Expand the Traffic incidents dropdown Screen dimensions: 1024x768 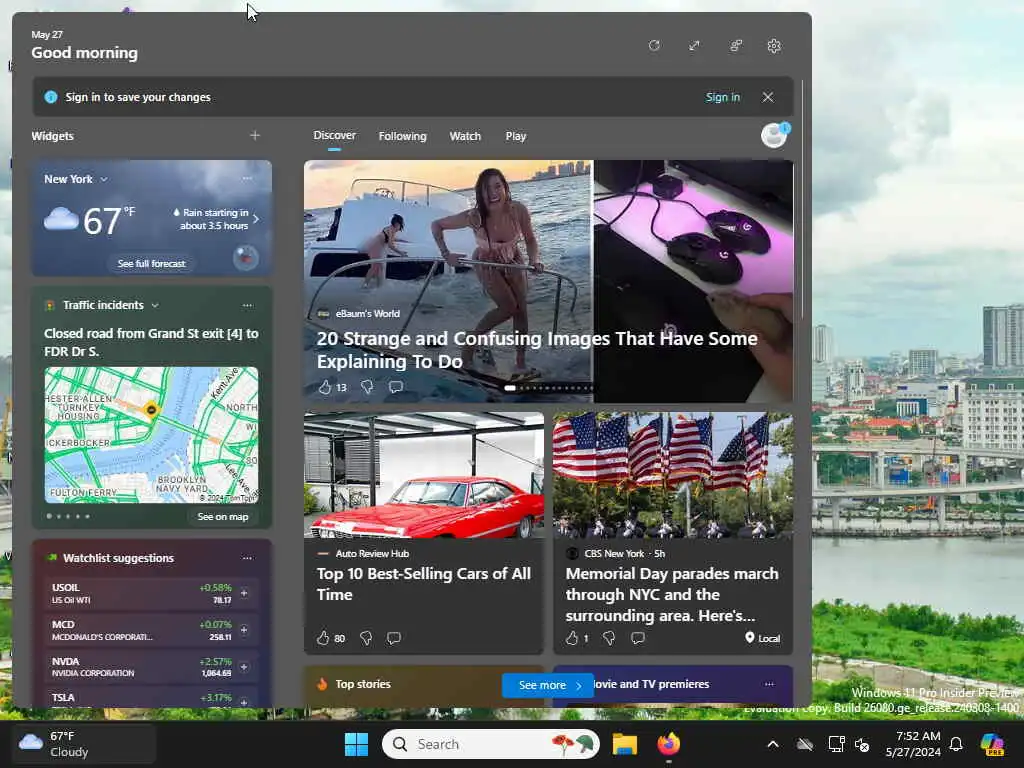(155, 305)
